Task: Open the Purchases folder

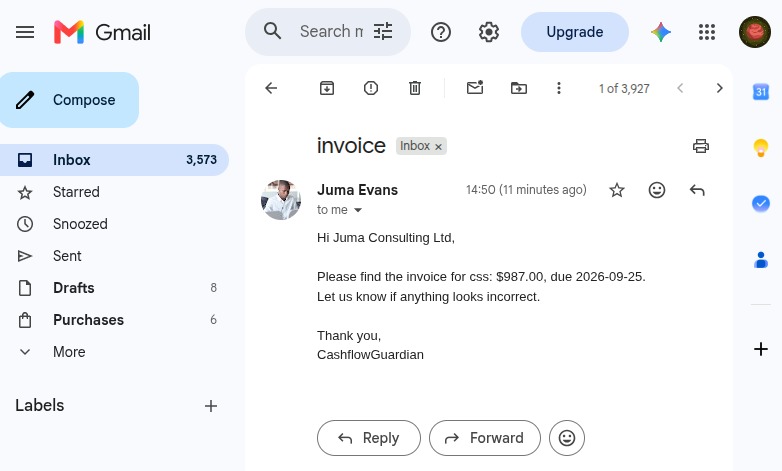Action: 114,319
